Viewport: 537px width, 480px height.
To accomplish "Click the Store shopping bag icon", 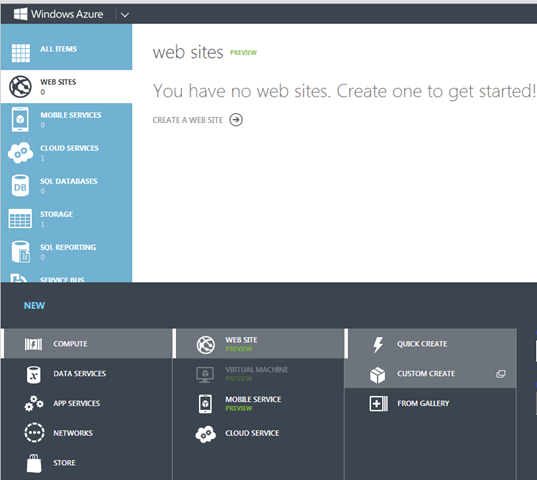I will [34, 463].
